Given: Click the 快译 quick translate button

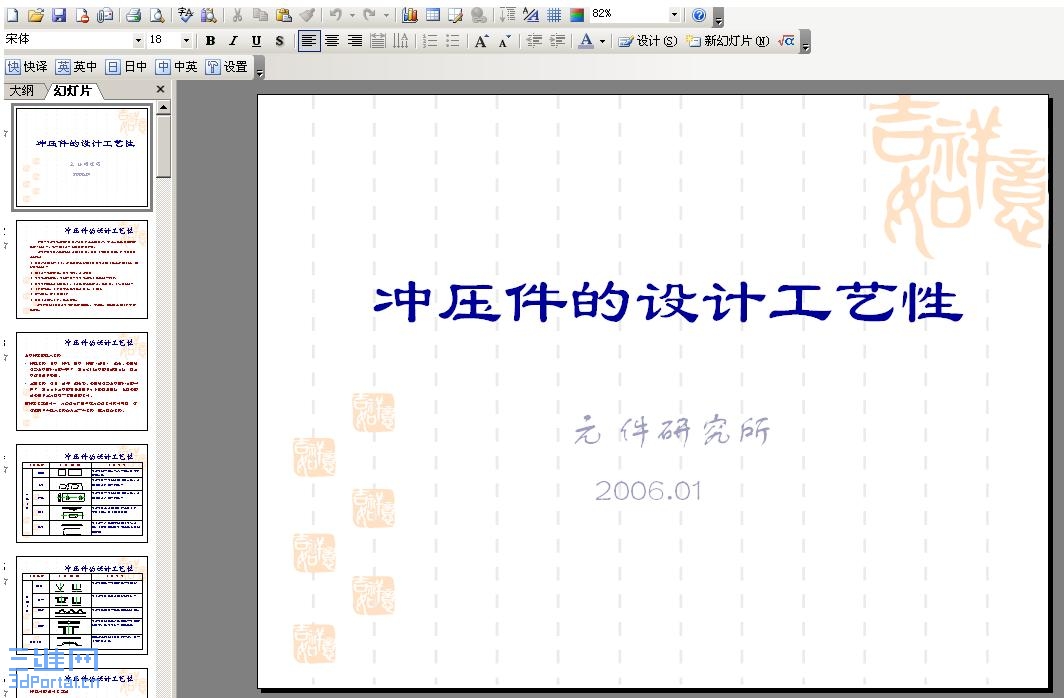Looking at the screenshot, I should (x=27, y=66).
